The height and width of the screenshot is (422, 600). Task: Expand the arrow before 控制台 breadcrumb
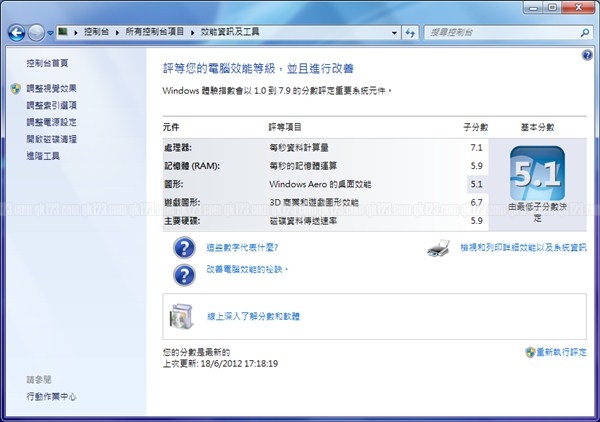tap(76, 33)
